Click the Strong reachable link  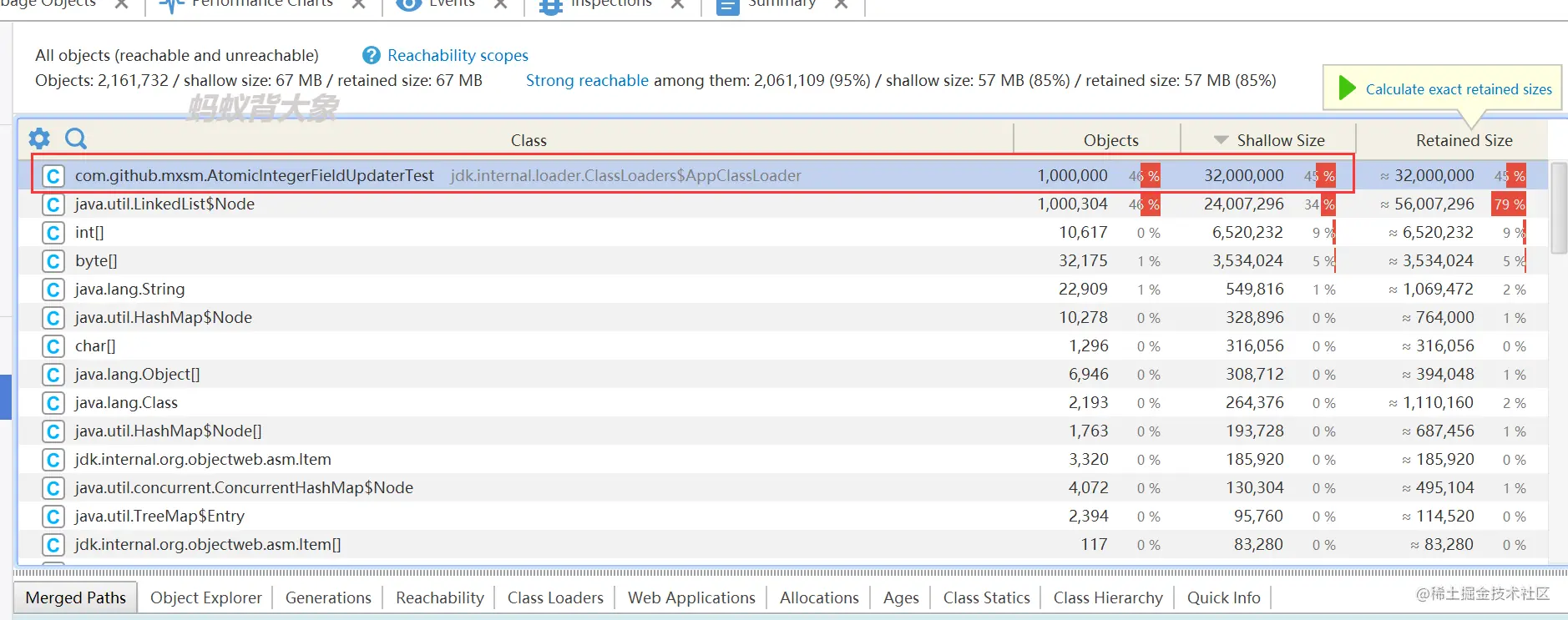point(587,80)
